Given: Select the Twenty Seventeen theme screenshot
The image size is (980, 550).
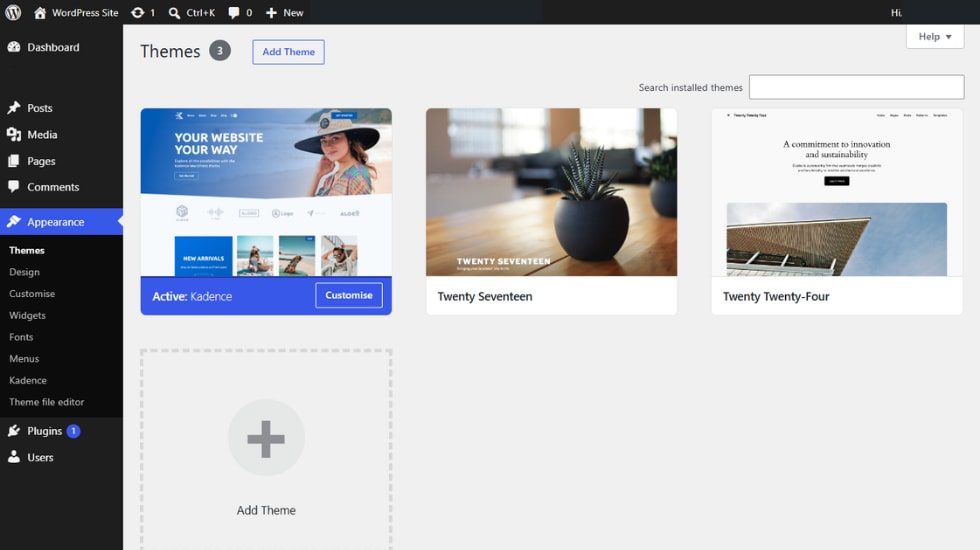Looking at the screenshot, I should coord(551,192).
